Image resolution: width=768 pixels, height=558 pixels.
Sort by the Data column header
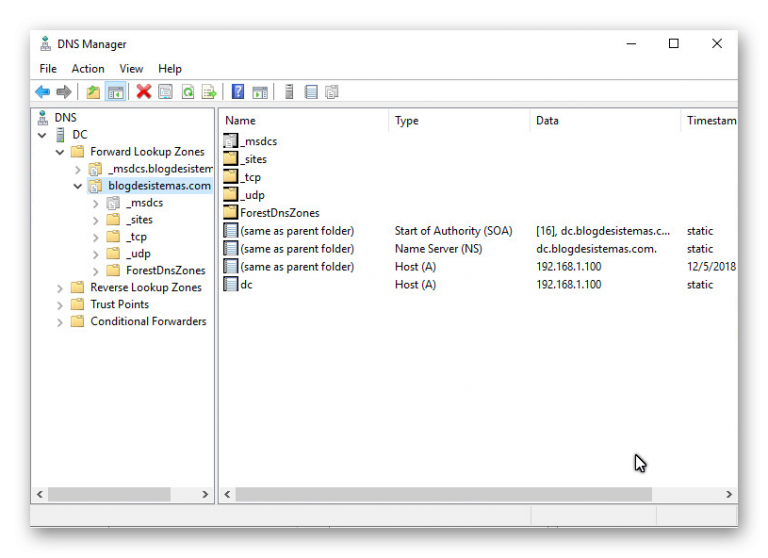605,121
